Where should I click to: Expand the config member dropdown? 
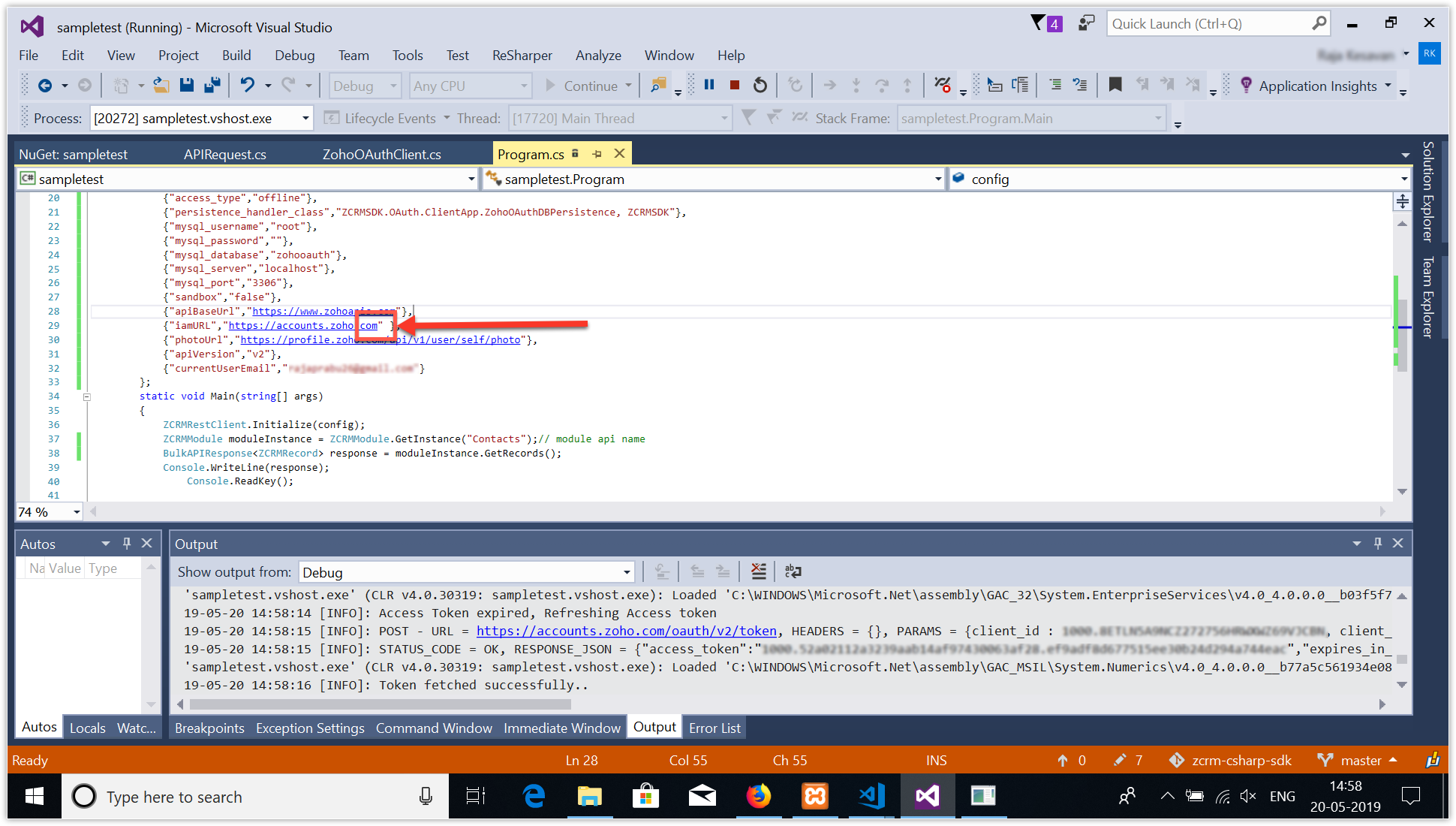1403,179
